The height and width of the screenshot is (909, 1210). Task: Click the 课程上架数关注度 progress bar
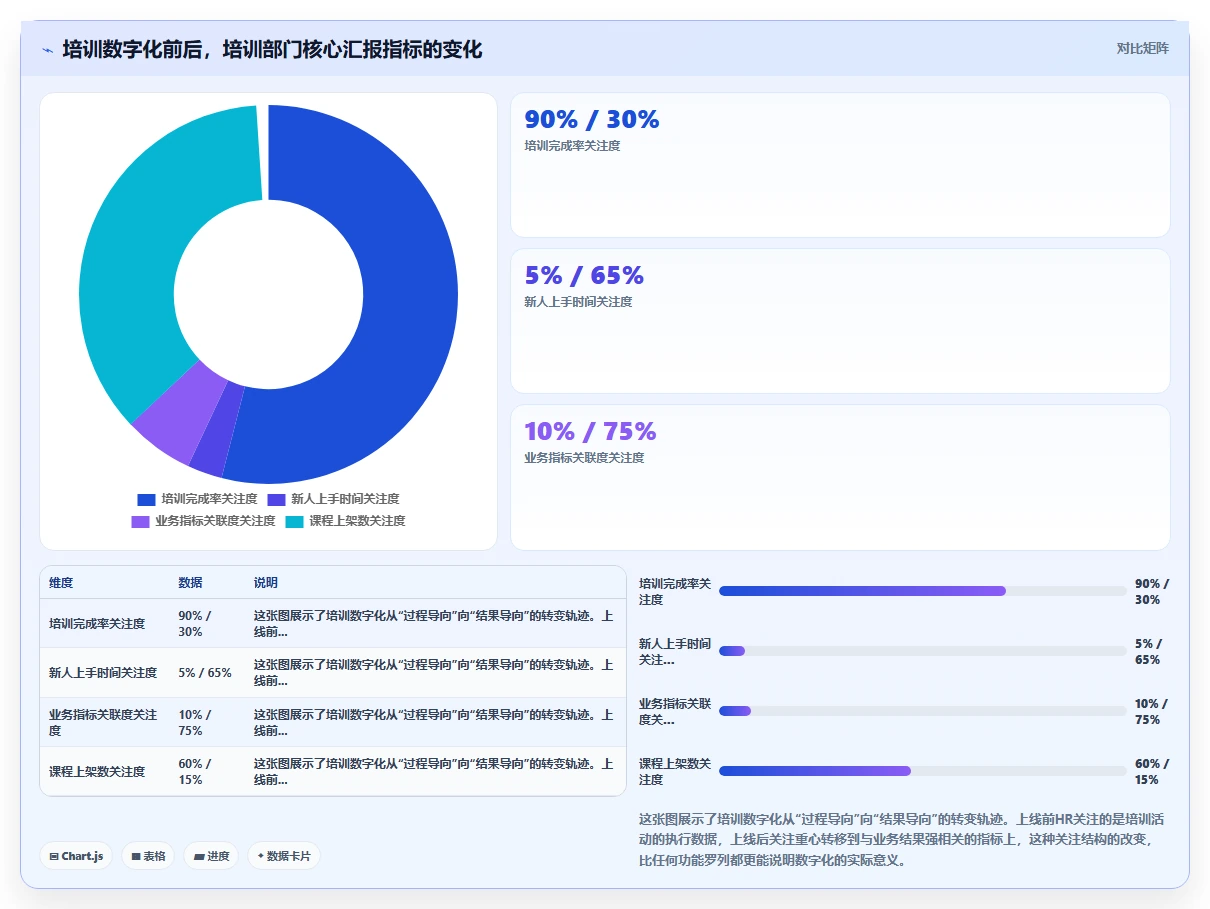tap(923, 771)
